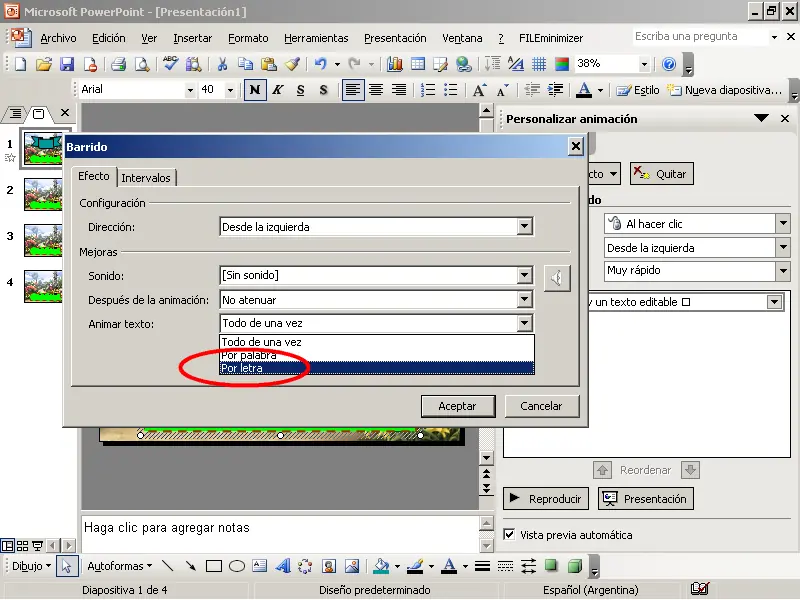Click the Oval shape tool

(237, 566)
